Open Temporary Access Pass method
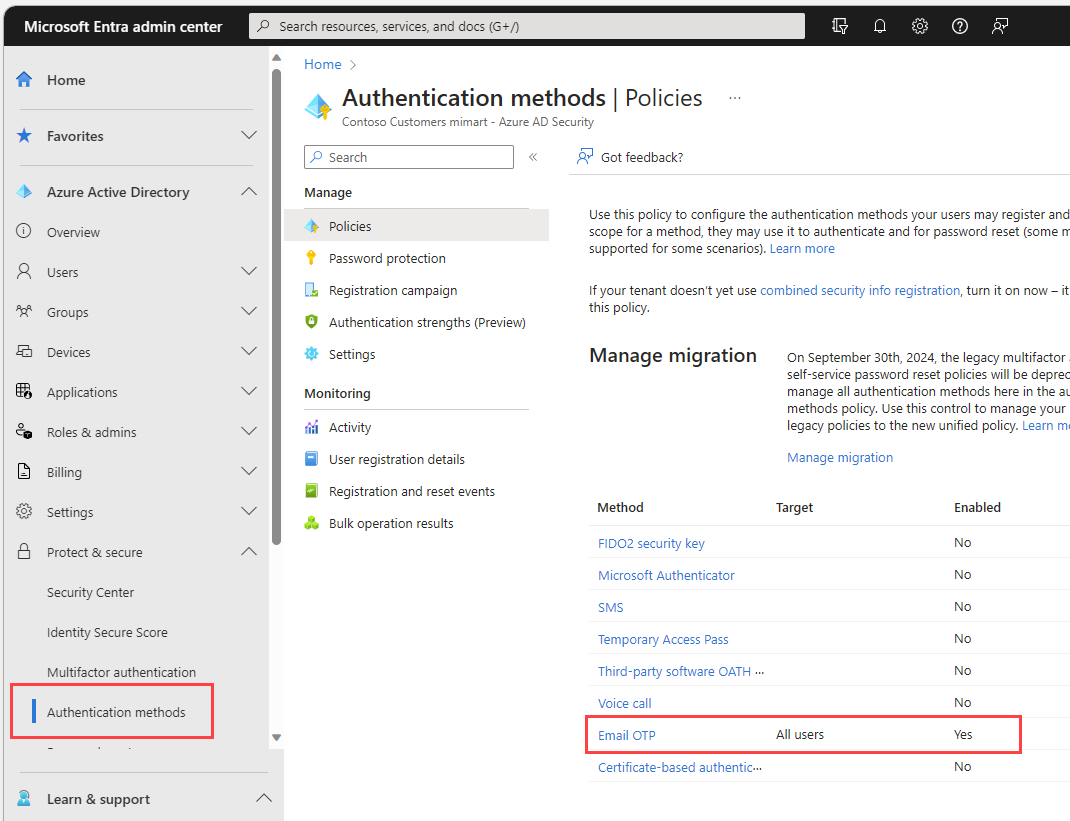This screenshot has width=1070, height=821. tap(663, 639)
